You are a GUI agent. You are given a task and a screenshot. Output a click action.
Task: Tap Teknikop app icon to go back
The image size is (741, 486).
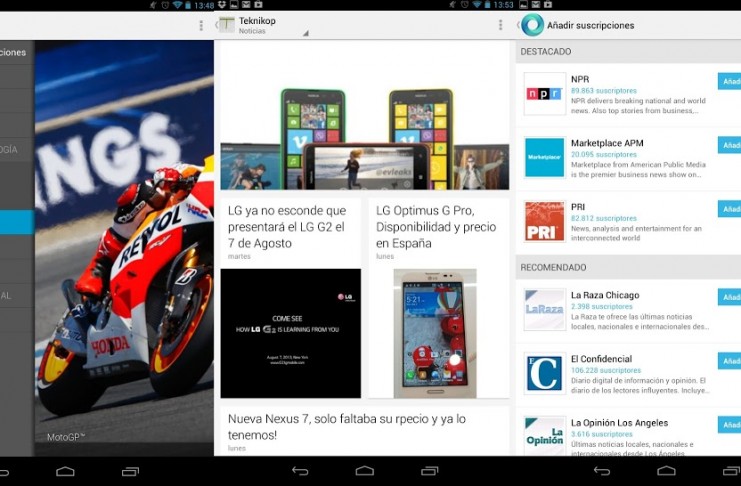coord(227,25)
